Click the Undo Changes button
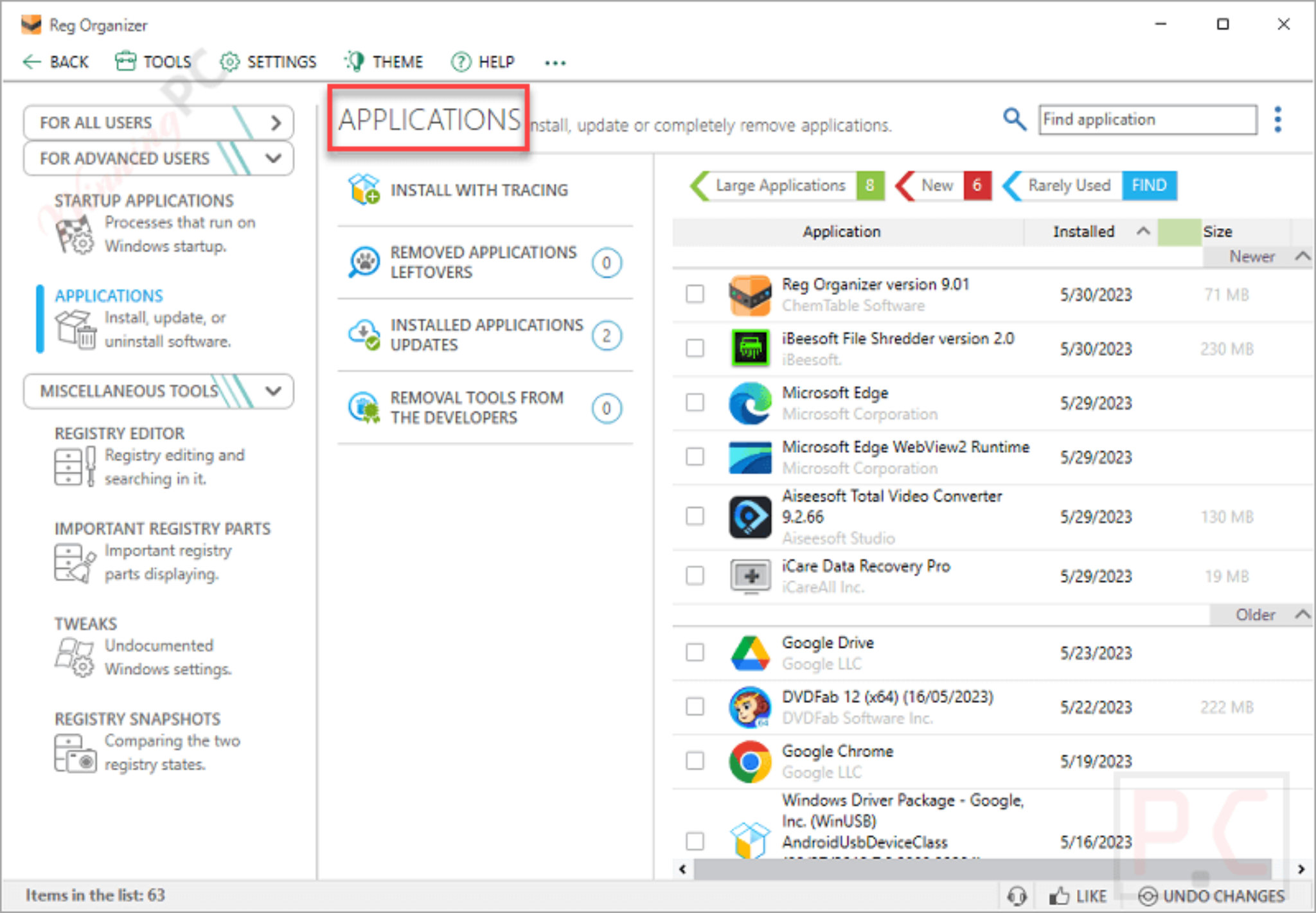This screenshot has width=1316, height=913. coord(1211,896)
